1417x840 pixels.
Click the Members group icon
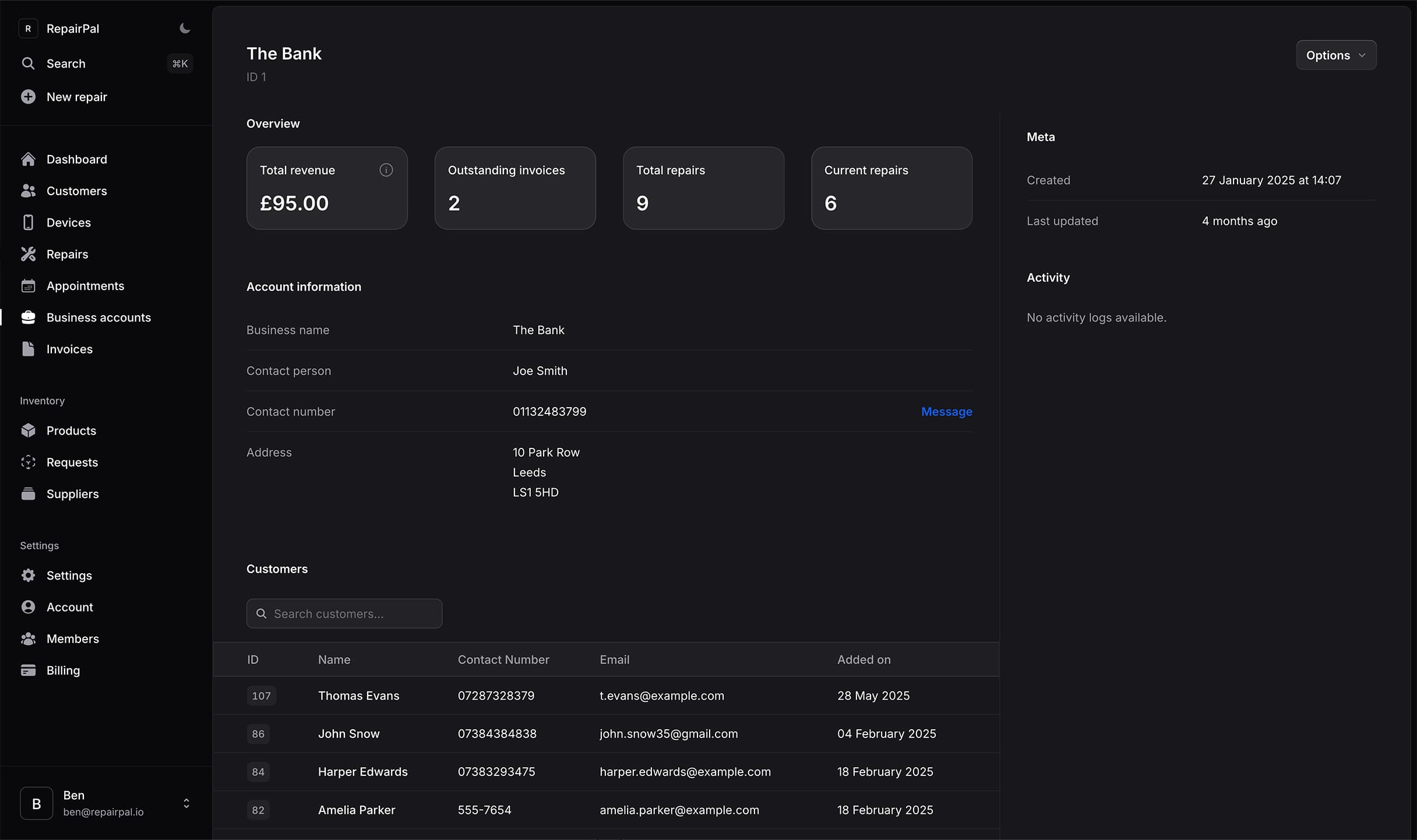point(28,639)
